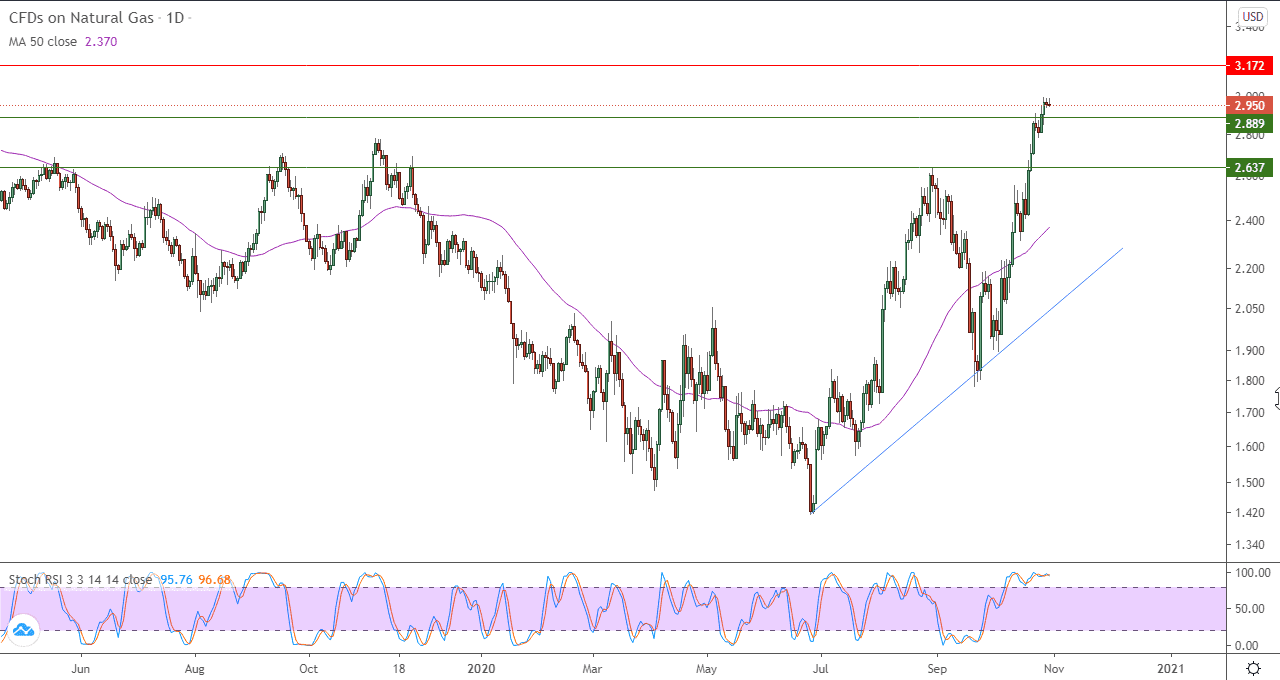
Task: Click 2021 on the time axis
Action: coord(1171,667)
